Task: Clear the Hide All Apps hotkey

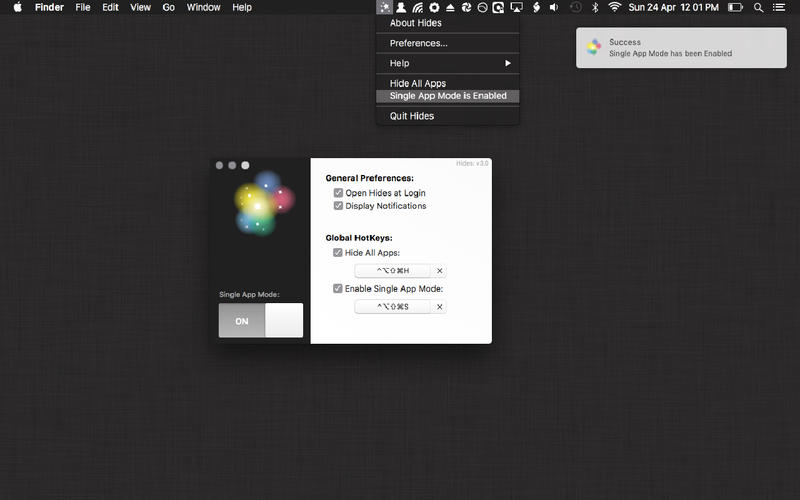Action: pos(439,271)
